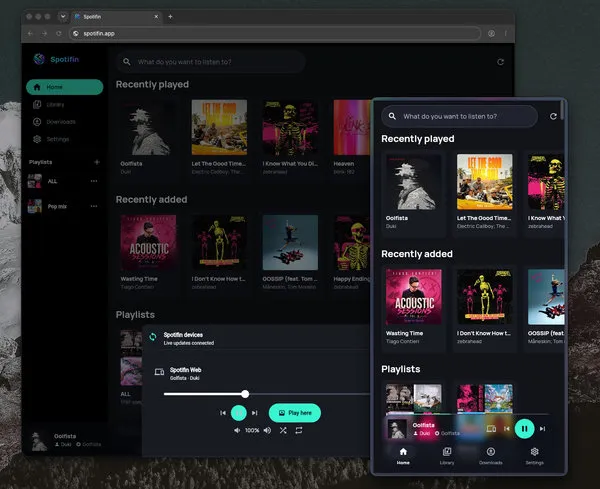Click the desktop search field

pyautogui.click(x=210, y=62)
